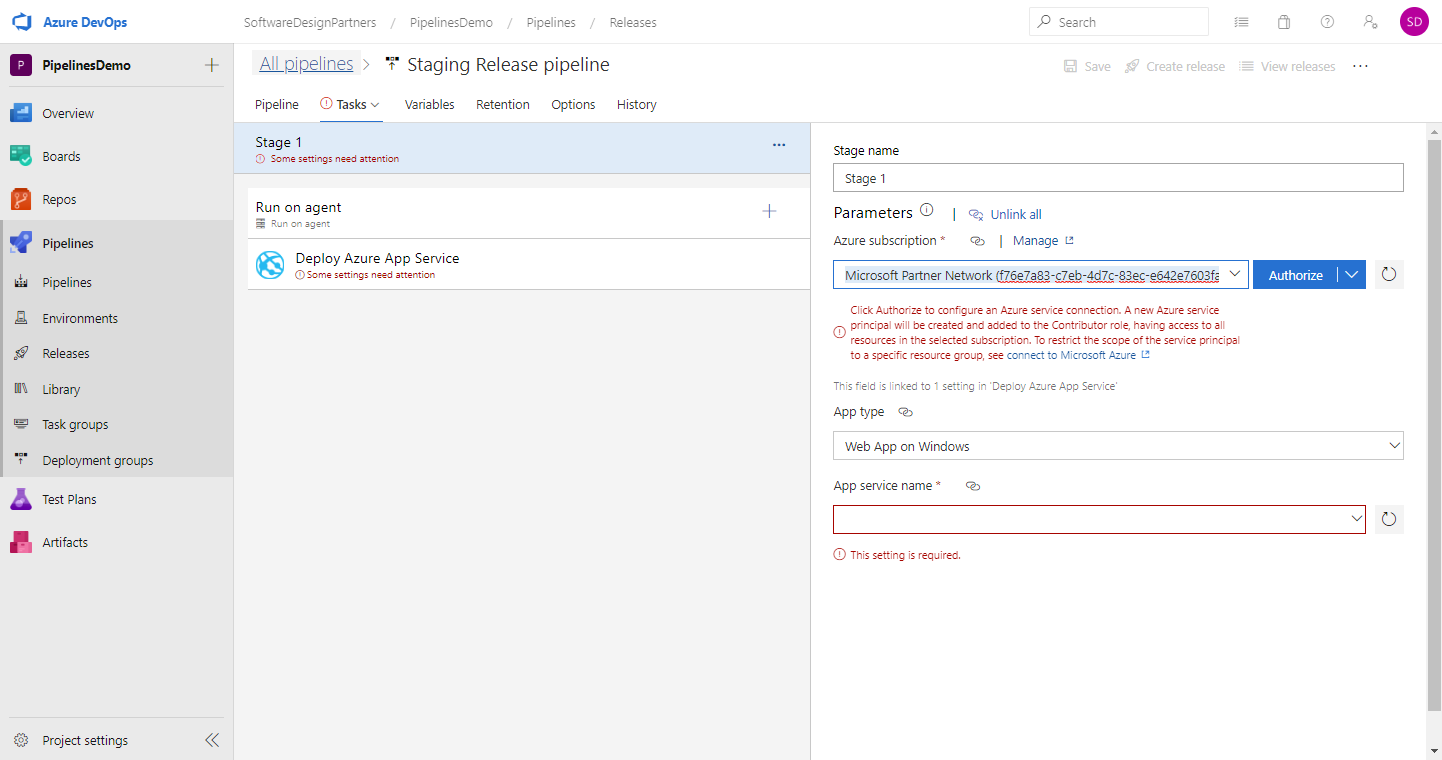Image resolution: width=1442 pixels, height=760 pixels.
Task: Open the History tab
Action: coord(636,104)
